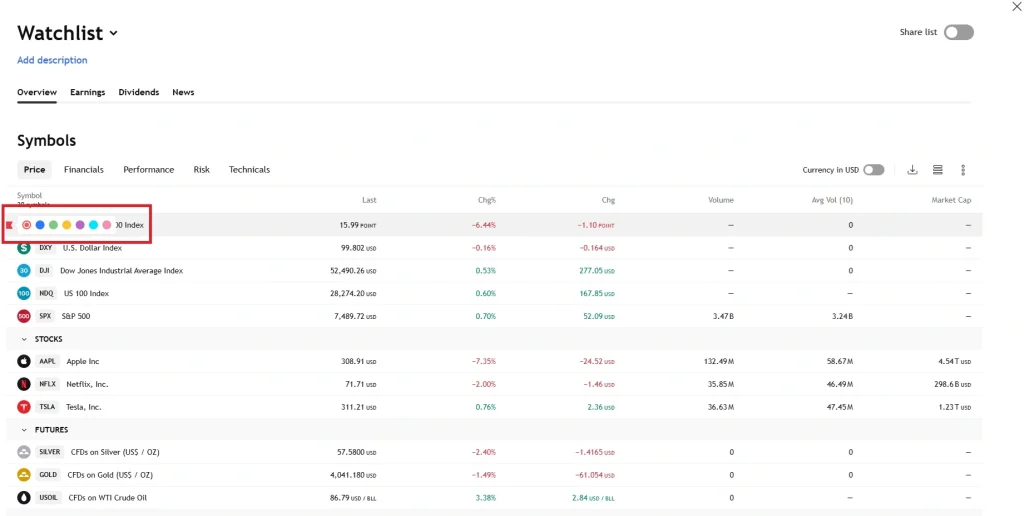Close the watchlist dialog with X

coord(1016,7)
